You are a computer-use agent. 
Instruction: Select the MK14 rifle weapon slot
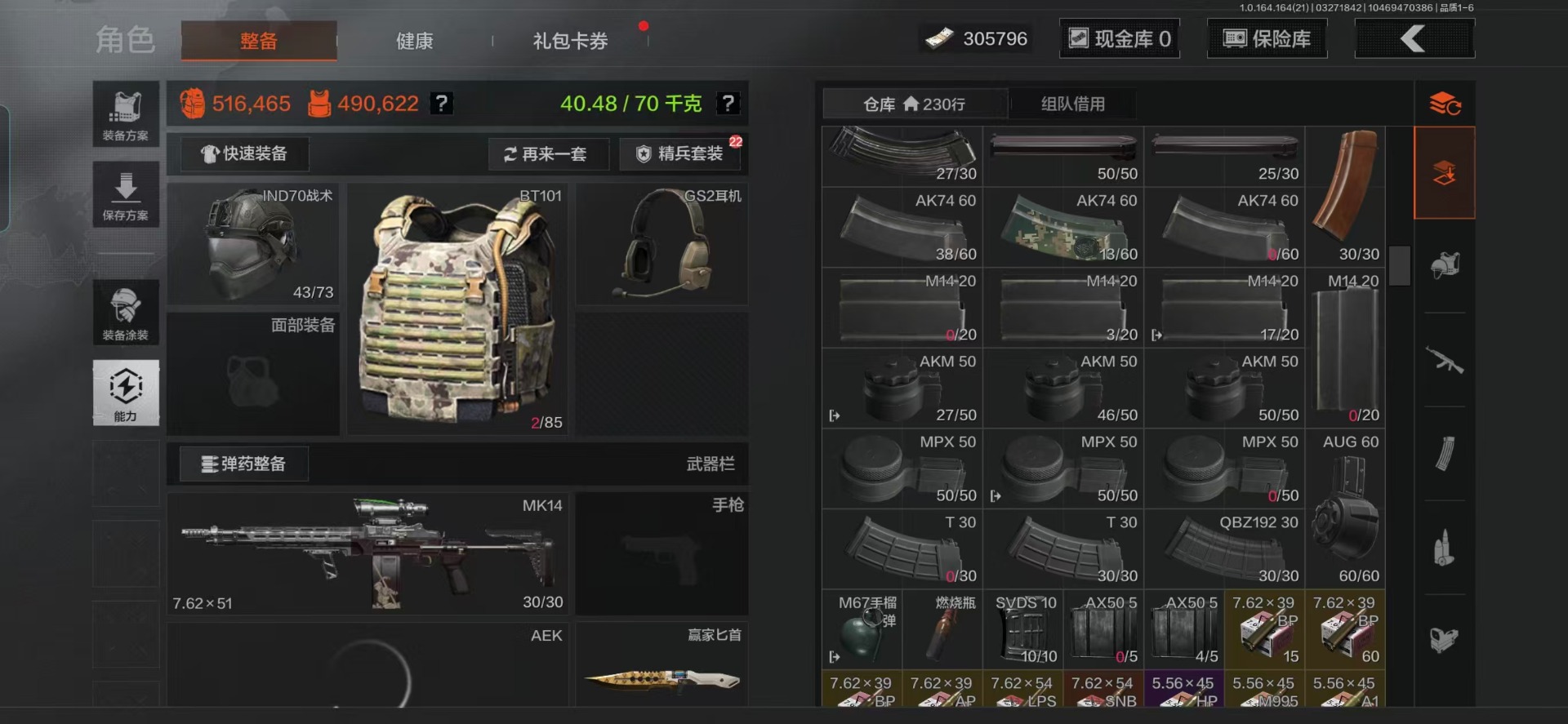367,553
